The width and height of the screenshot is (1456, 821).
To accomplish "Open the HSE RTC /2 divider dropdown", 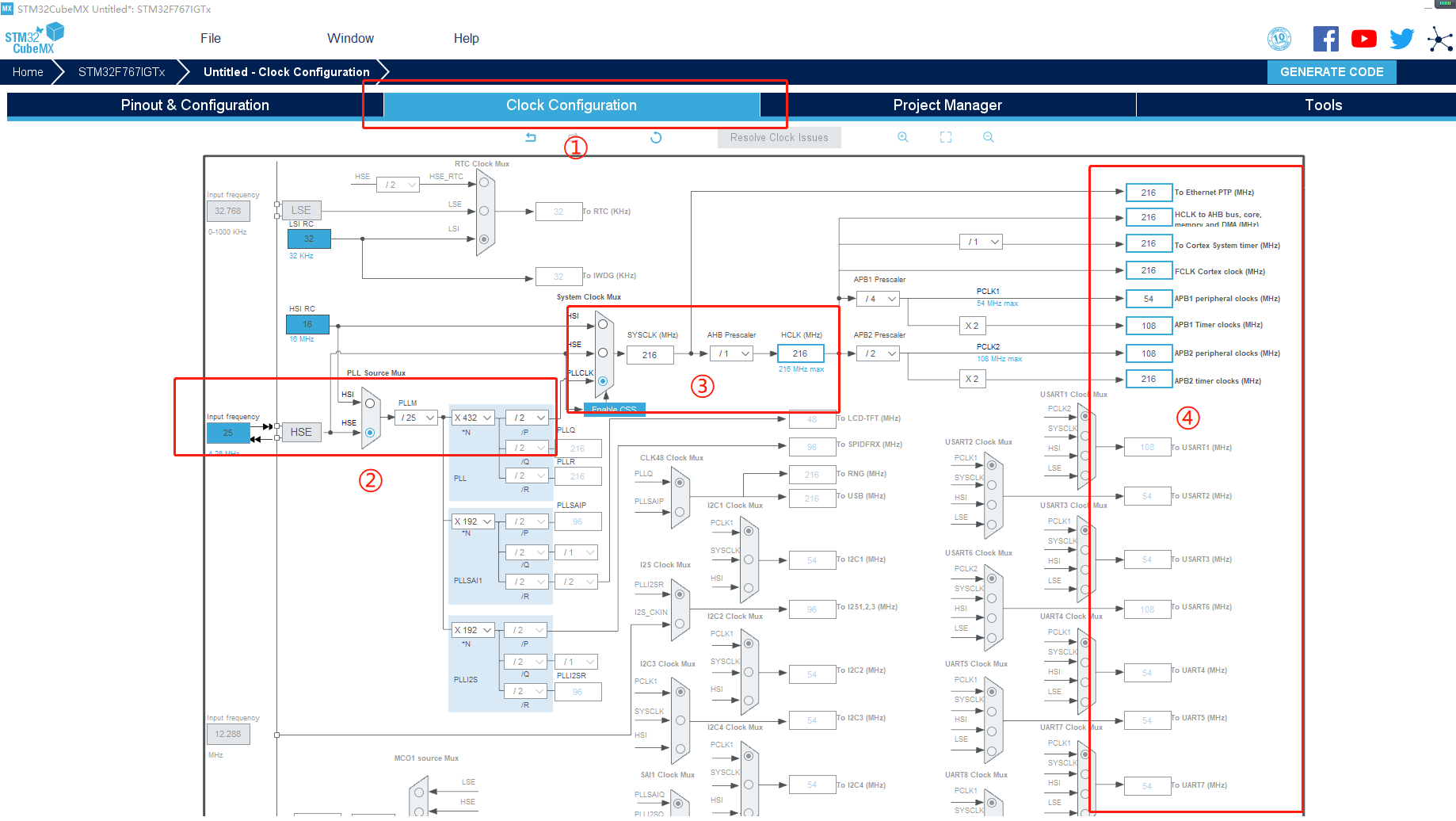I will coord(398,185).
